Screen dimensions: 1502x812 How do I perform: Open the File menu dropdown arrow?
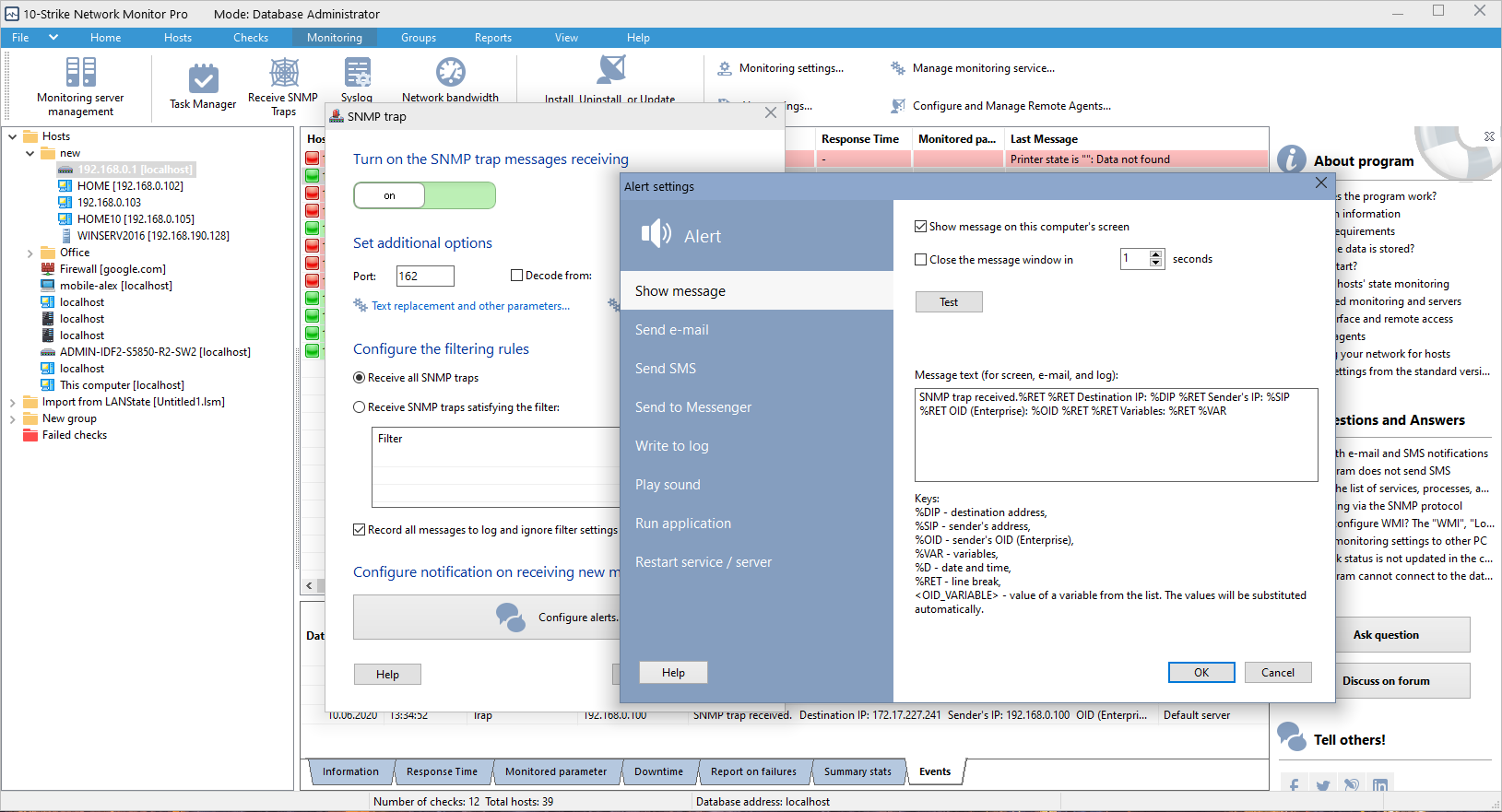53,38
